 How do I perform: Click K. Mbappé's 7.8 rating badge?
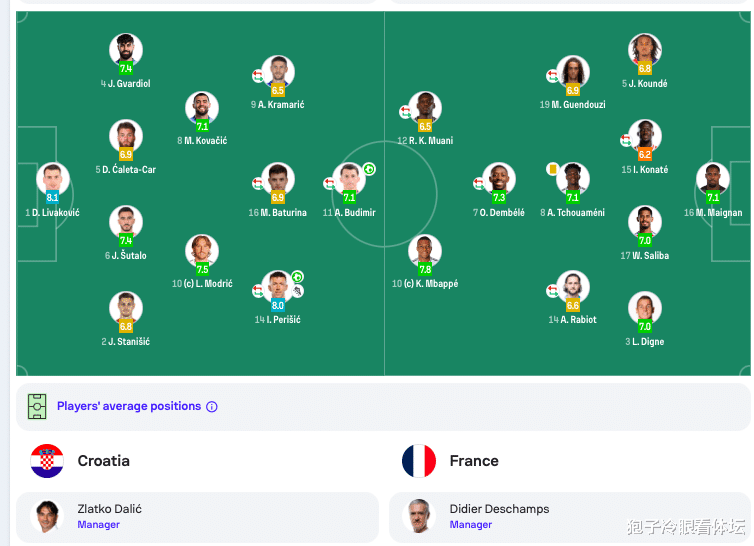pyautogui.click(x=425, y=269)
